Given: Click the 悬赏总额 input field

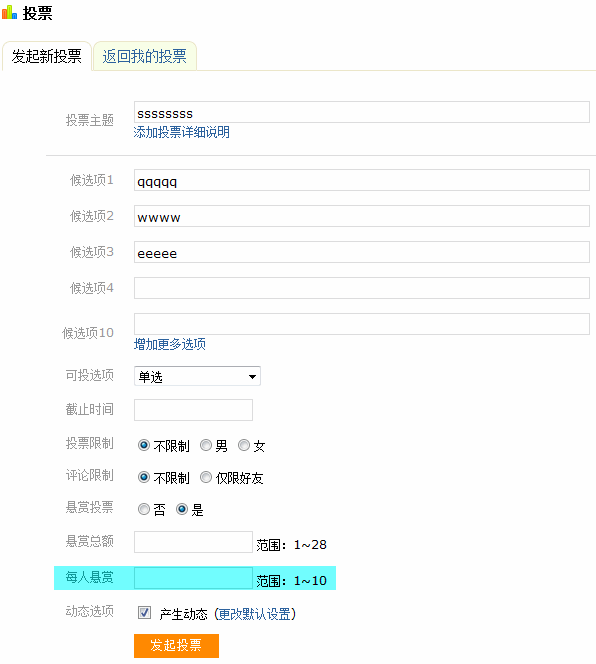Looking at the screenshot, I should 194,542.
